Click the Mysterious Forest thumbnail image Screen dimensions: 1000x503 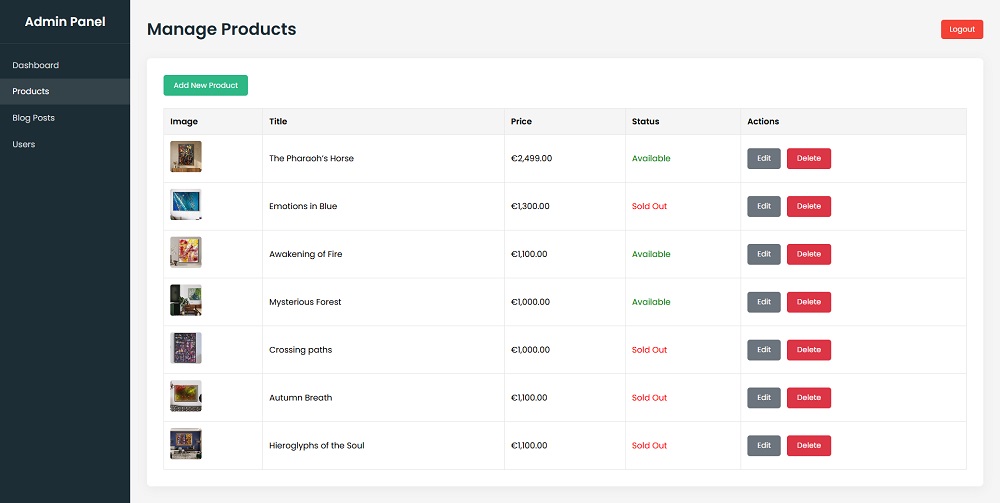click(x=186, y=301)
